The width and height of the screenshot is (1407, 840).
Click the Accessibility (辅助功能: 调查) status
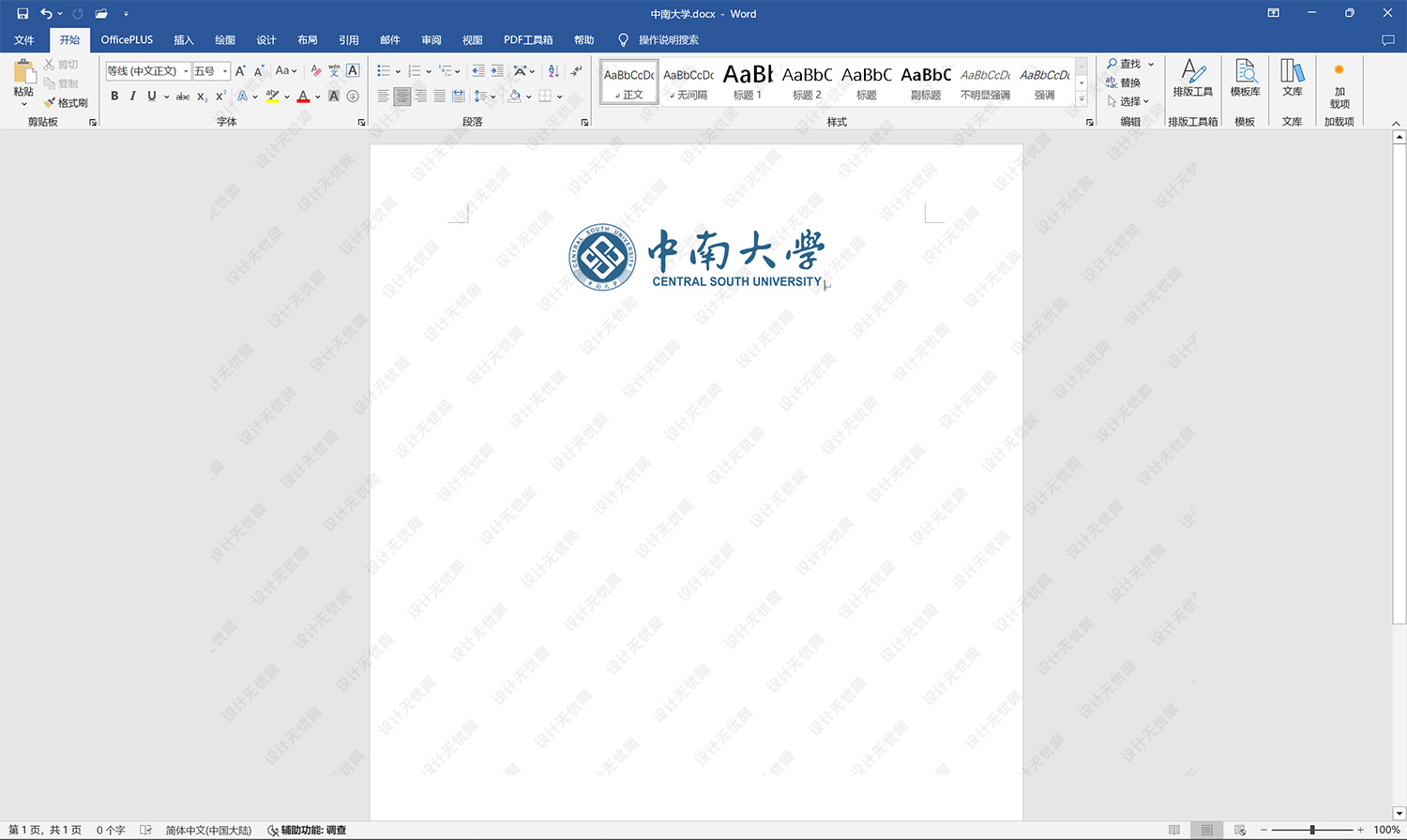tap(307, 830)
